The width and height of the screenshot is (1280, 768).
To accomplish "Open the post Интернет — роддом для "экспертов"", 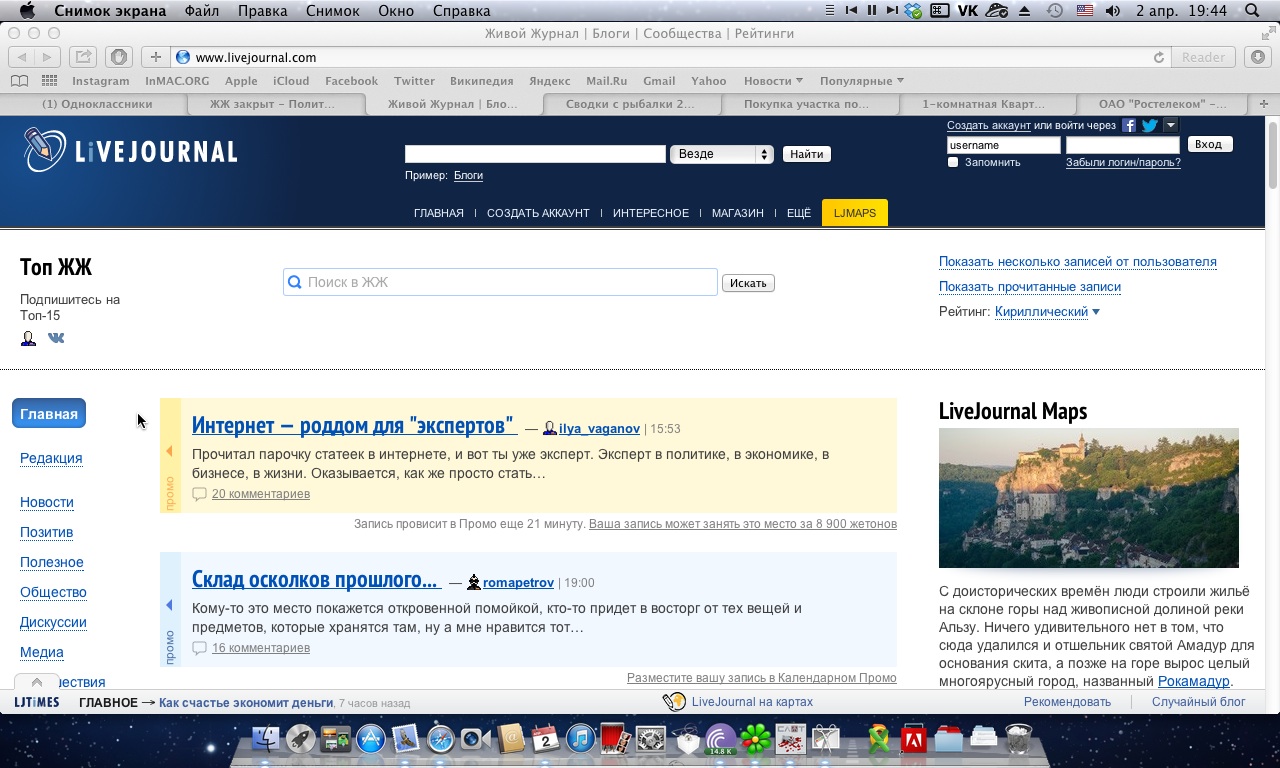I will [x=353, y=425].
